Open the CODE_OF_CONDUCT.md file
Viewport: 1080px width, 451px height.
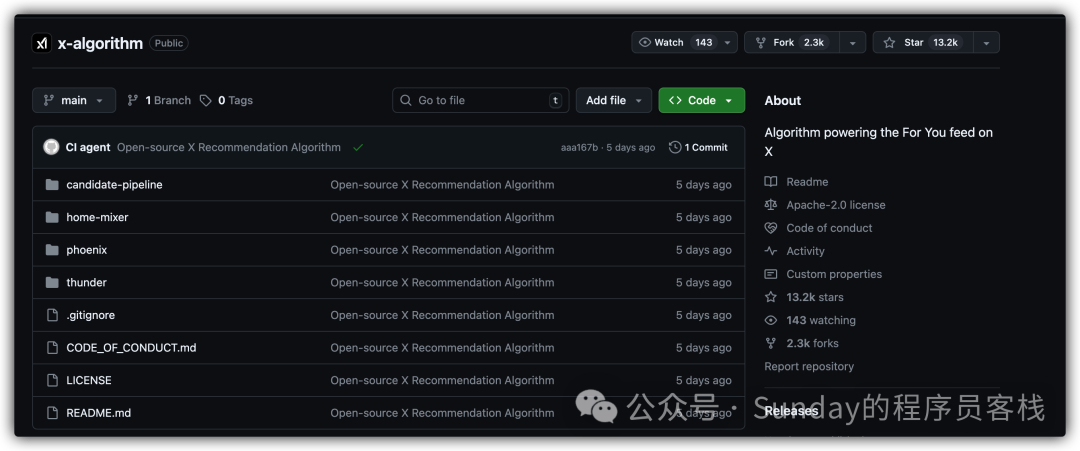pyautogui.click(x=132, y=348)
